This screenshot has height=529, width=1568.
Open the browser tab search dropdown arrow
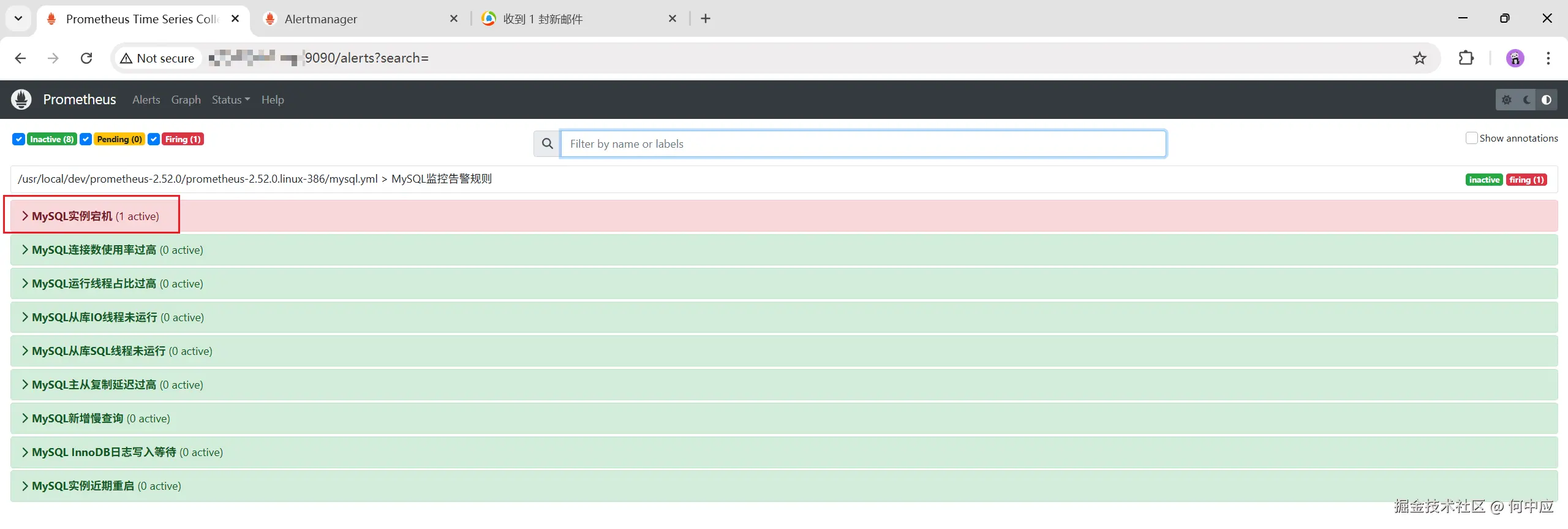18,18
